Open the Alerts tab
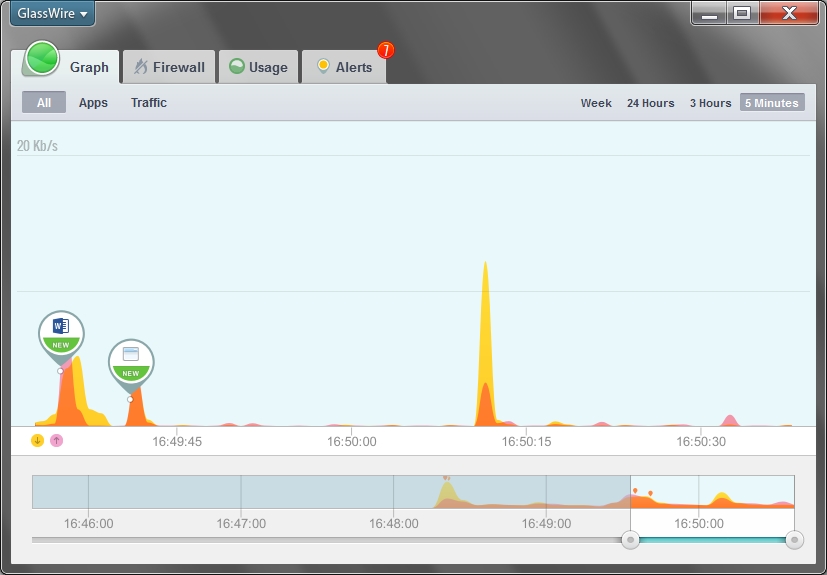Screen dimensions: 827x575 [x=344, y=67]
